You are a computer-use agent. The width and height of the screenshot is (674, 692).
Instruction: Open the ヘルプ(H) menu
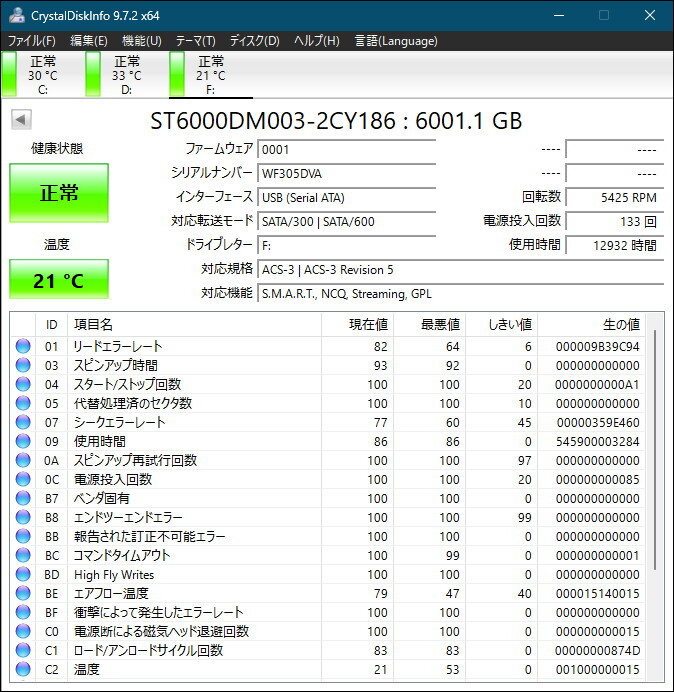click(317, 41)
